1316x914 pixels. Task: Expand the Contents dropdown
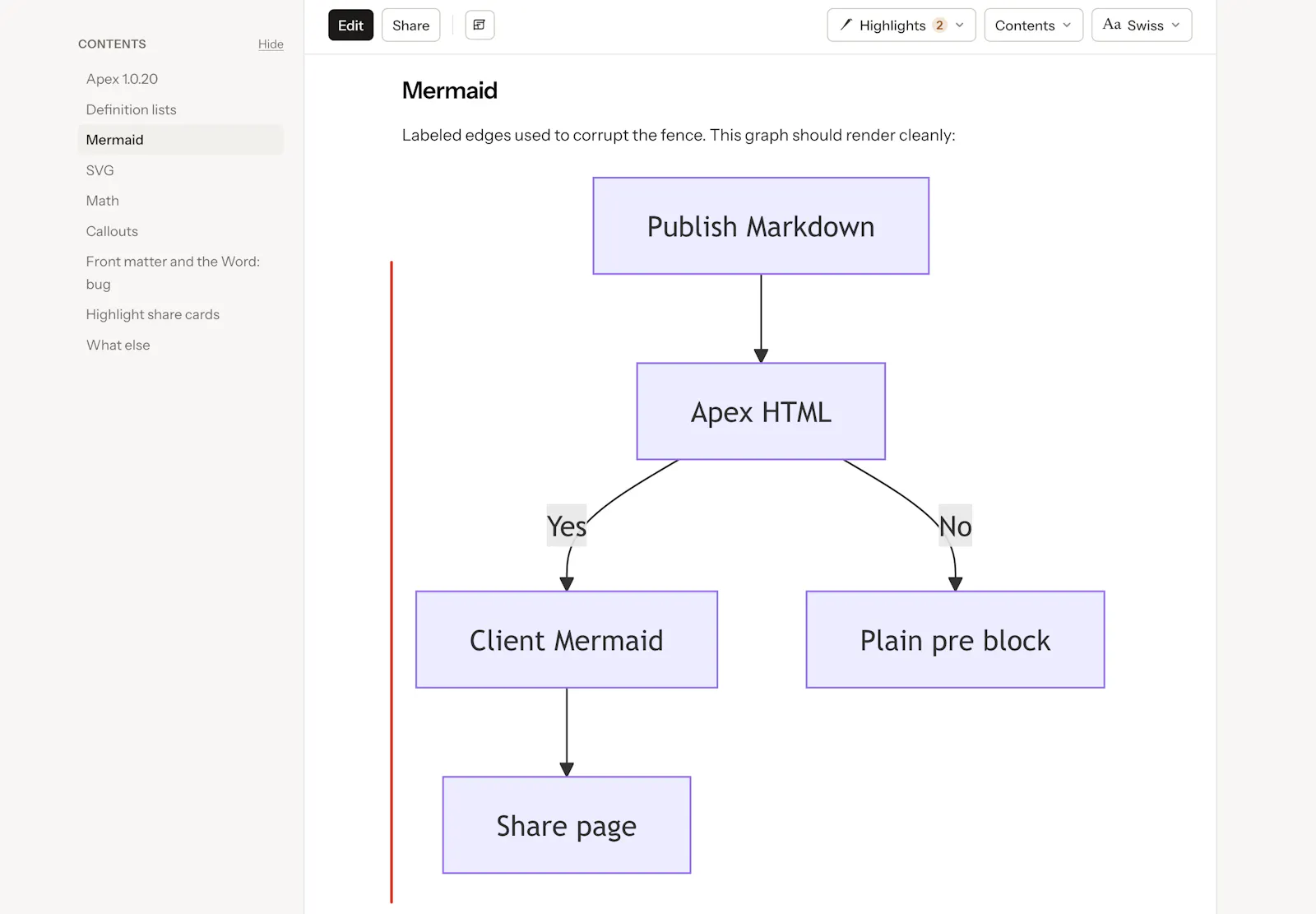[x=1033, y=26]
